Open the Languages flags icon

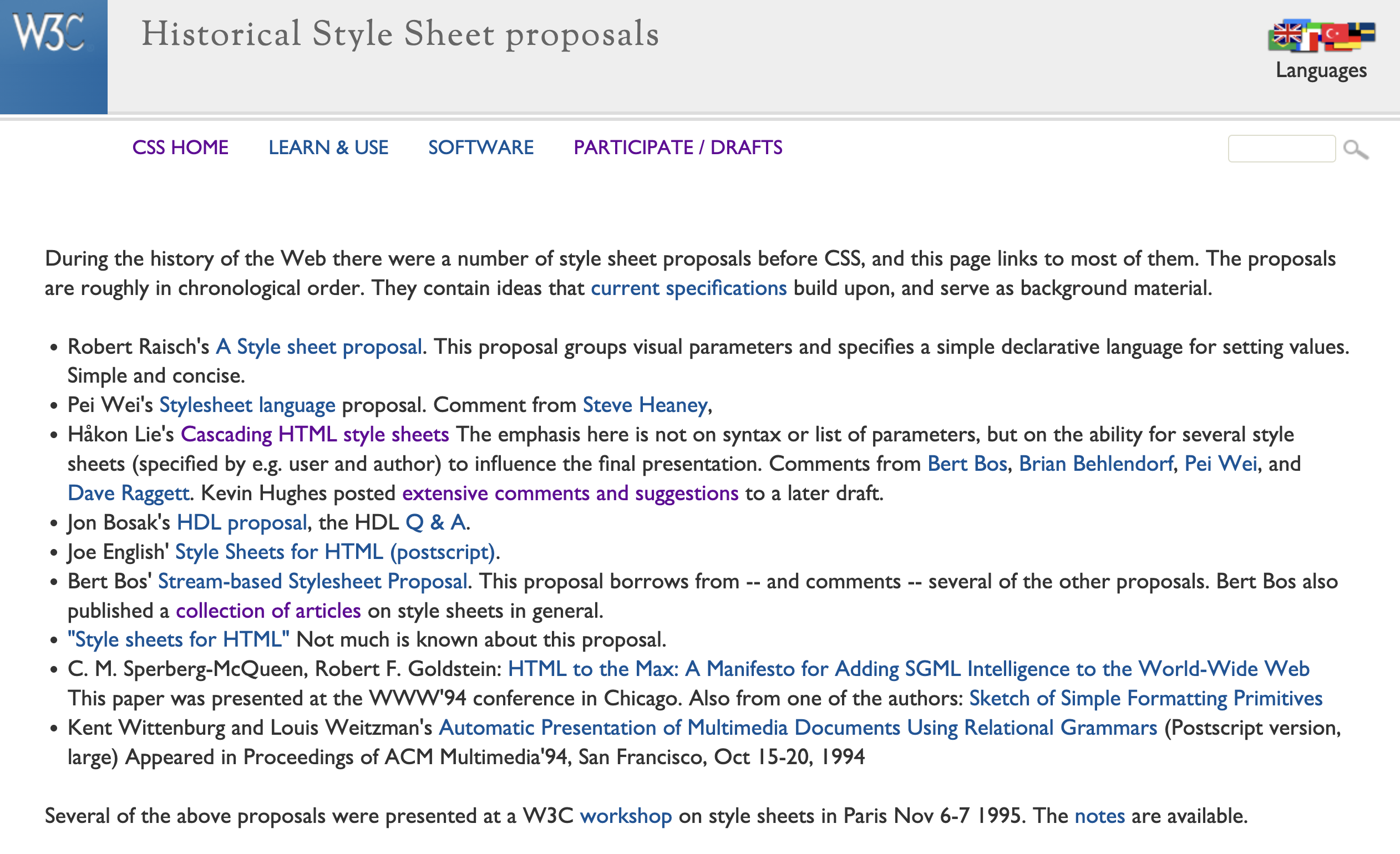(1321, 37)
